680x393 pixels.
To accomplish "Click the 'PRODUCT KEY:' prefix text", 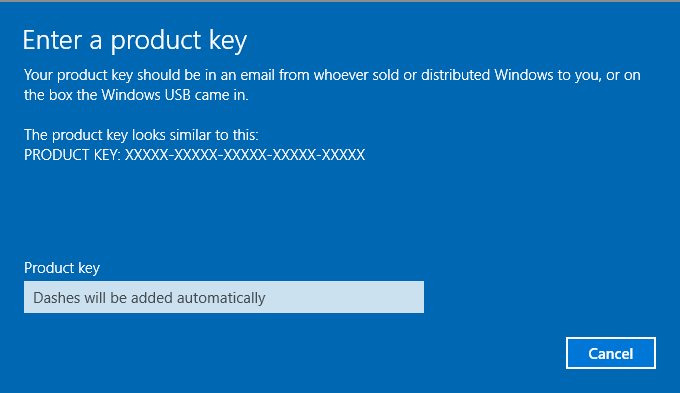I will (x=72, y=155).
